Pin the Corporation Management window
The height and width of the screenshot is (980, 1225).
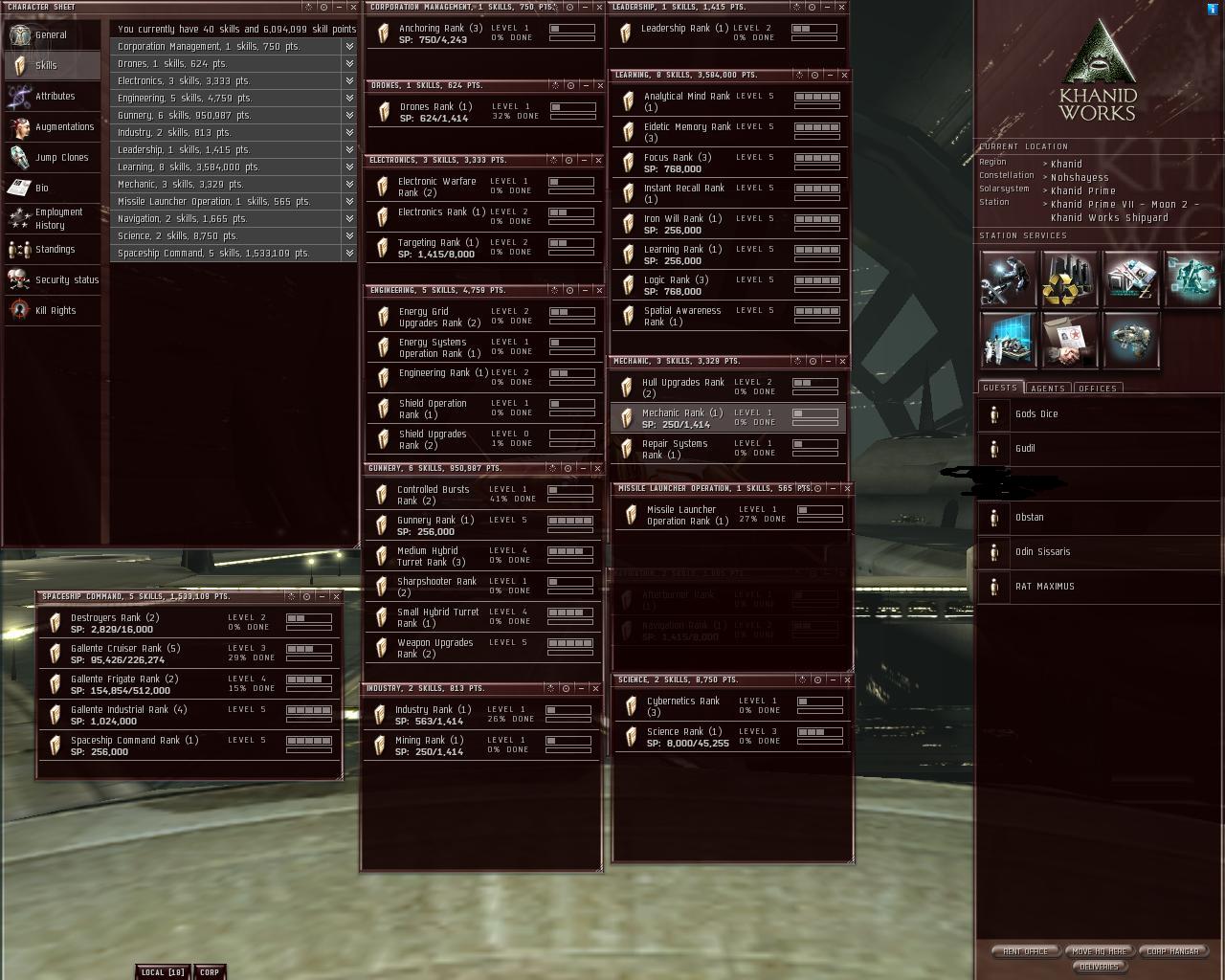click(x=569, y=7)
